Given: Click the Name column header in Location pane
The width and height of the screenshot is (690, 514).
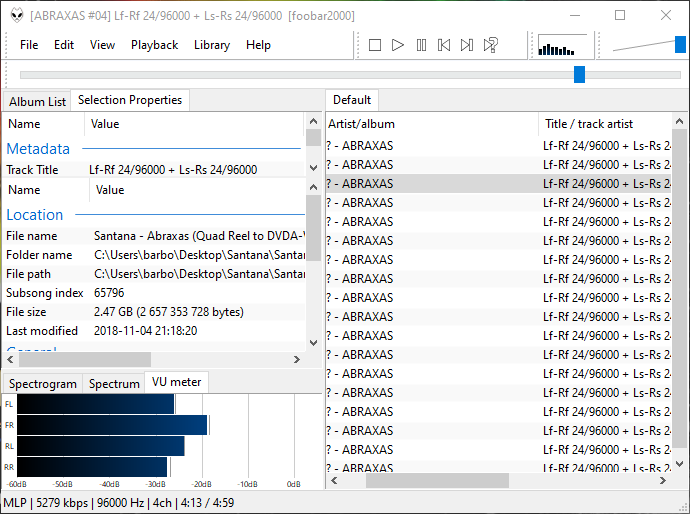Looking at the screenshot, I should click(x=47, y=190).
